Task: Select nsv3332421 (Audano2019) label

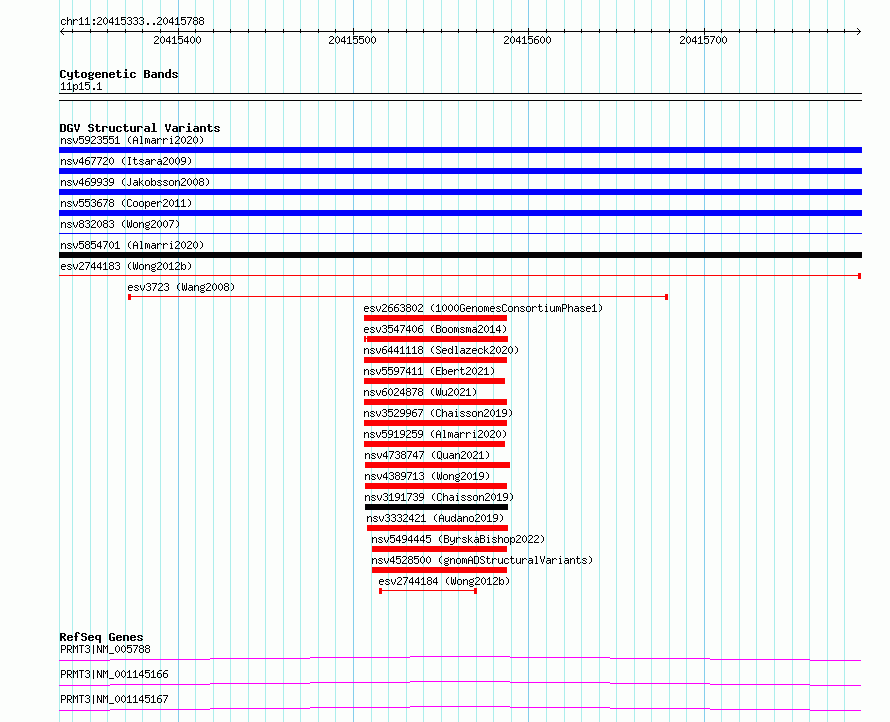Action: click(x=435, y=518)
